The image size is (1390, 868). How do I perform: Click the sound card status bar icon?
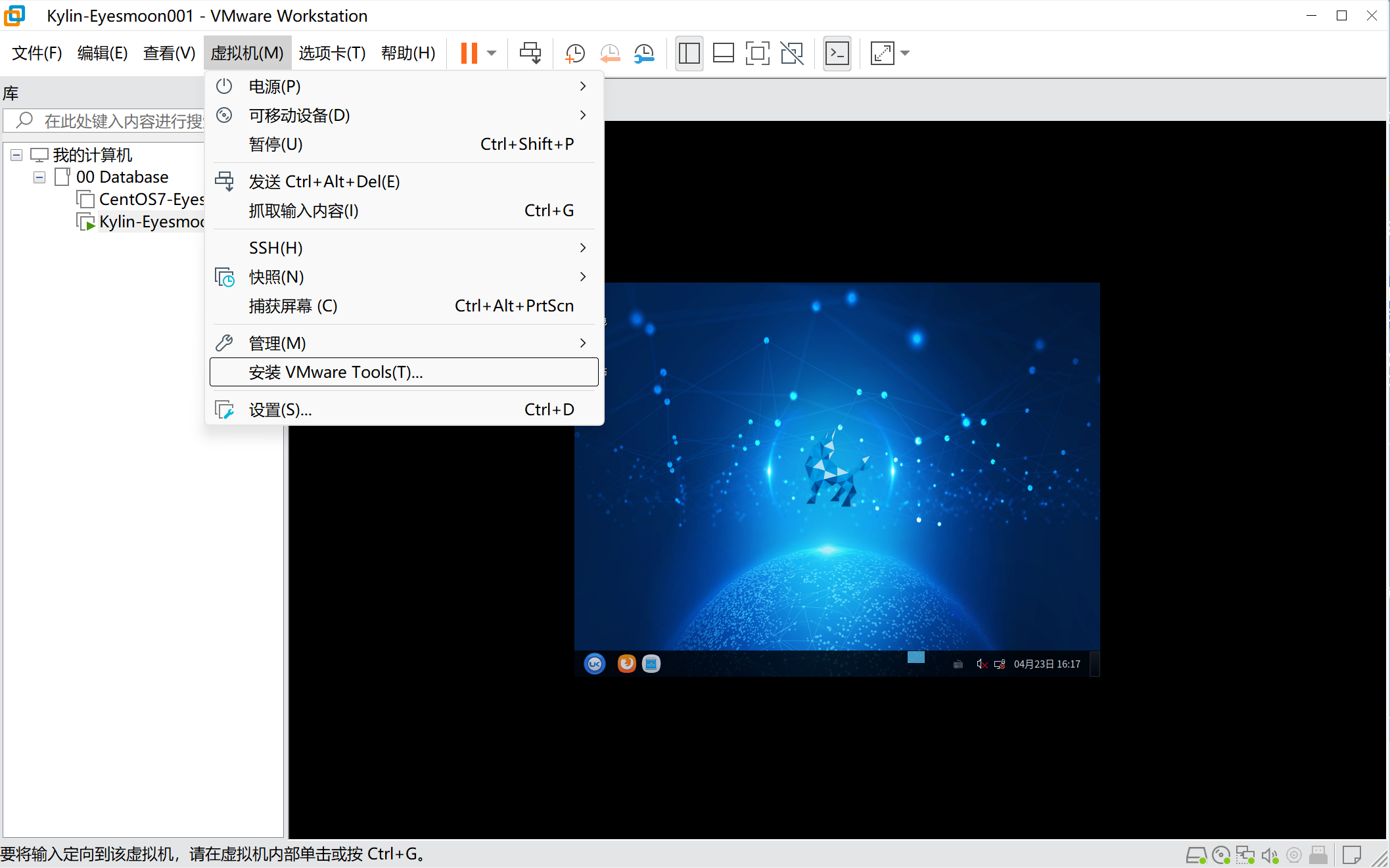coord(1270,855)
